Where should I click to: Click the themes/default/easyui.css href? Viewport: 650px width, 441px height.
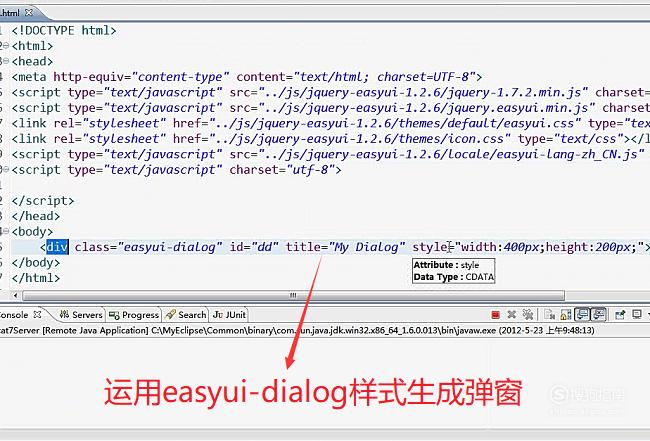point(395,123)
